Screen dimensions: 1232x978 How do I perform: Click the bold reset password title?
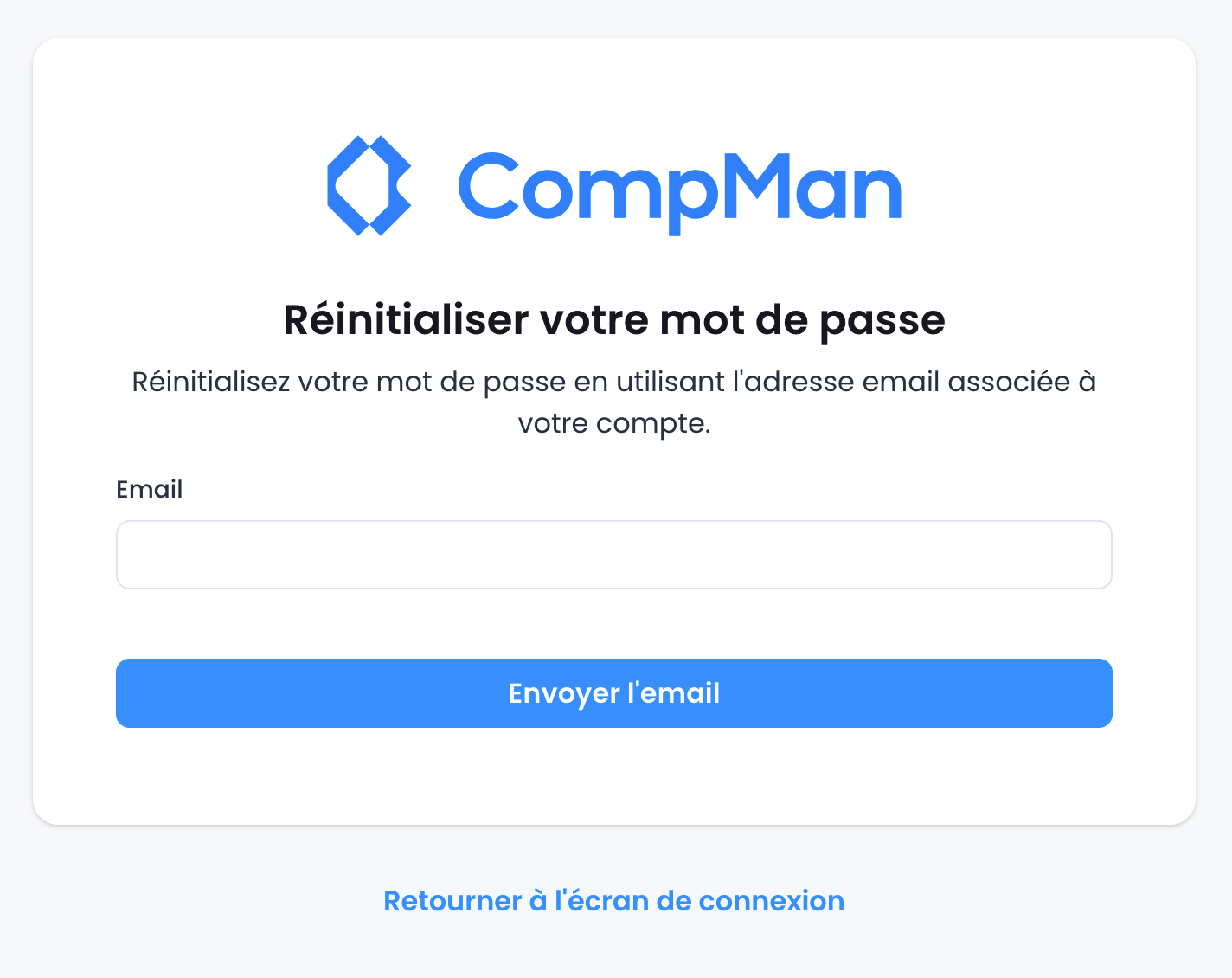click(613, 320)
